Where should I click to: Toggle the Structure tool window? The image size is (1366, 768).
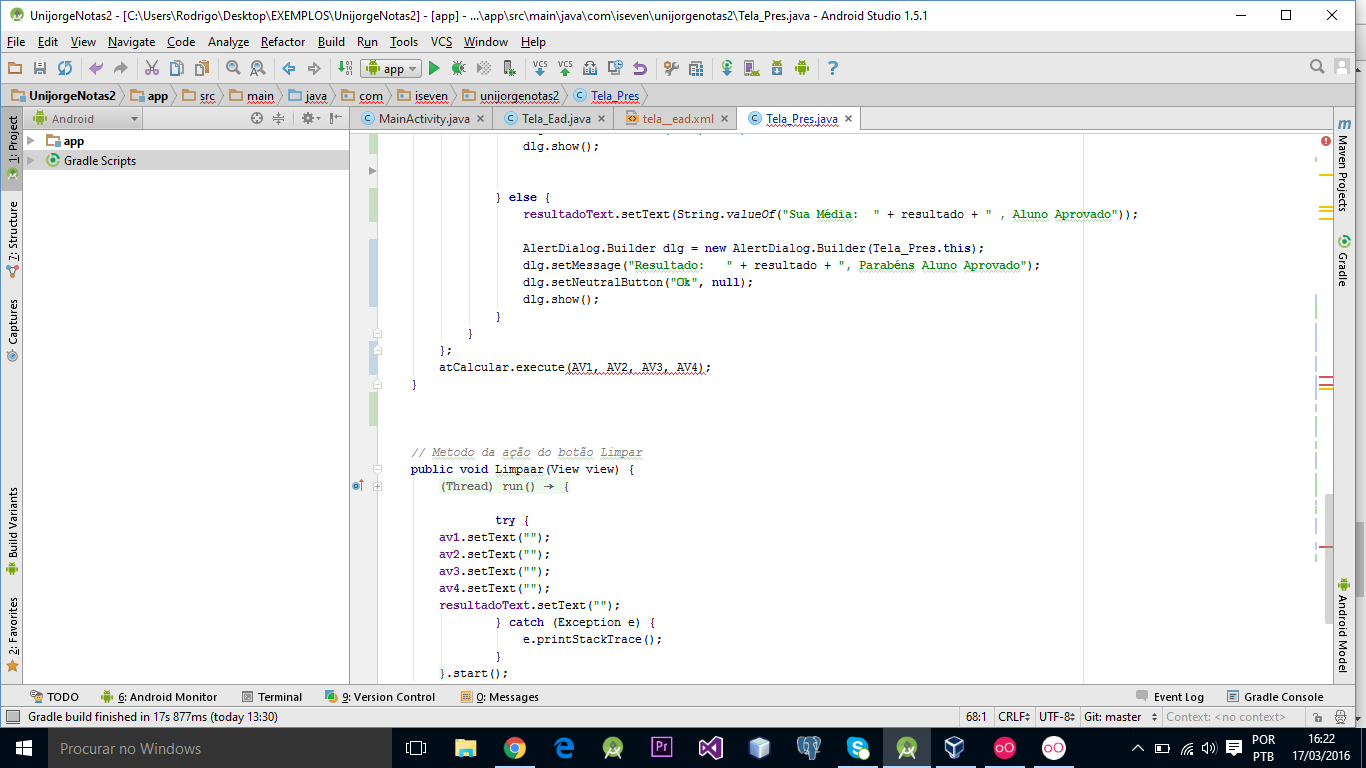[13, 238]
